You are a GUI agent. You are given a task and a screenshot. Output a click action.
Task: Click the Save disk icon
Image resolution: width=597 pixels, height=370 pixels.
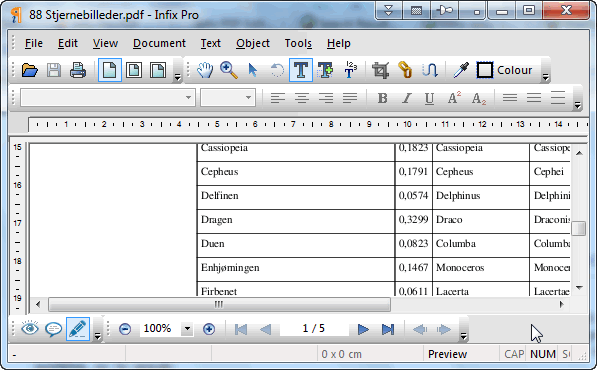pos(54,70)
